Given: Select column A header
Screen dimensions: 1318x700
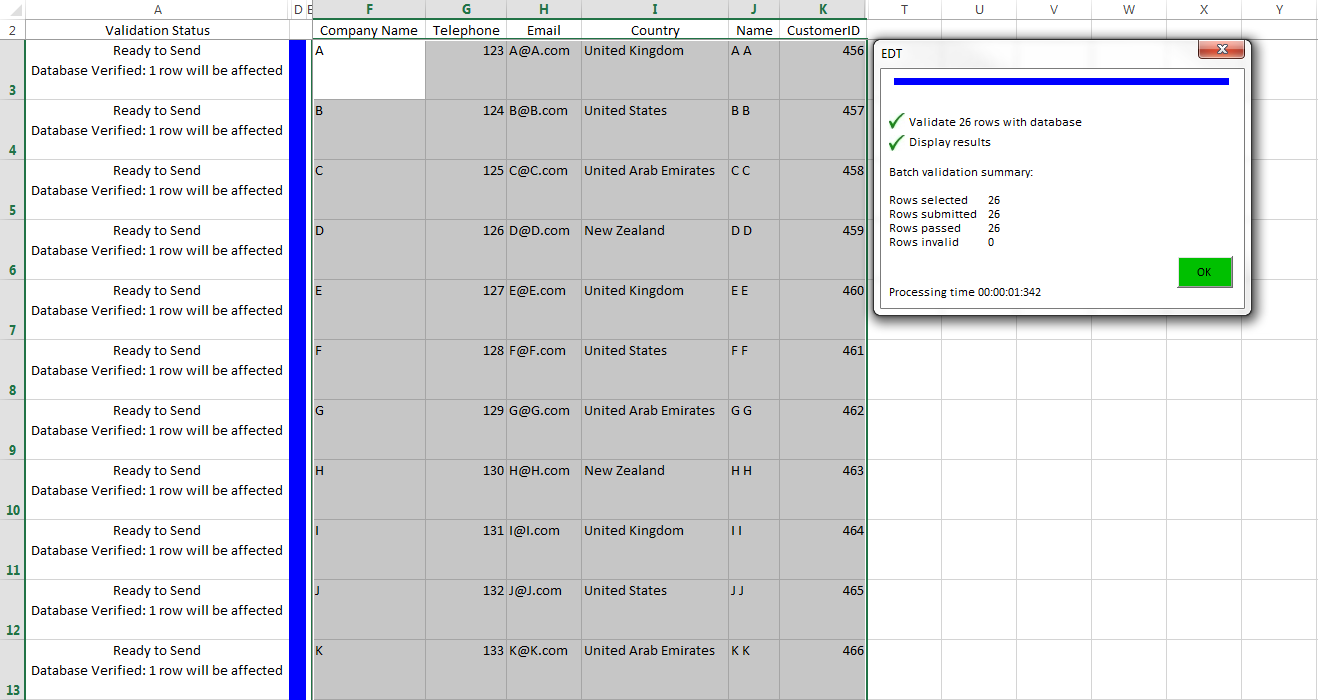Looking at the screenshot, I should pos(157,9).
